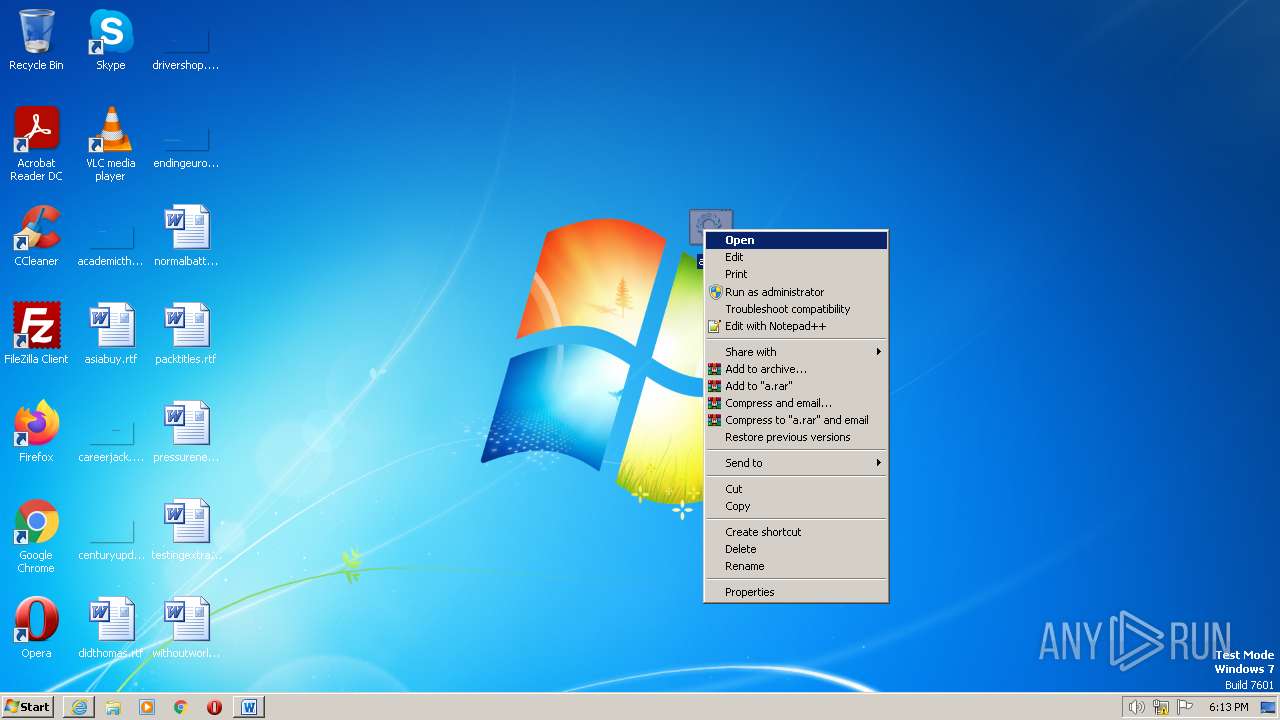Click Chrome icon in the taskbar
The height and width of the screenshot is (720, 1280).
click(x=181, y=707)
